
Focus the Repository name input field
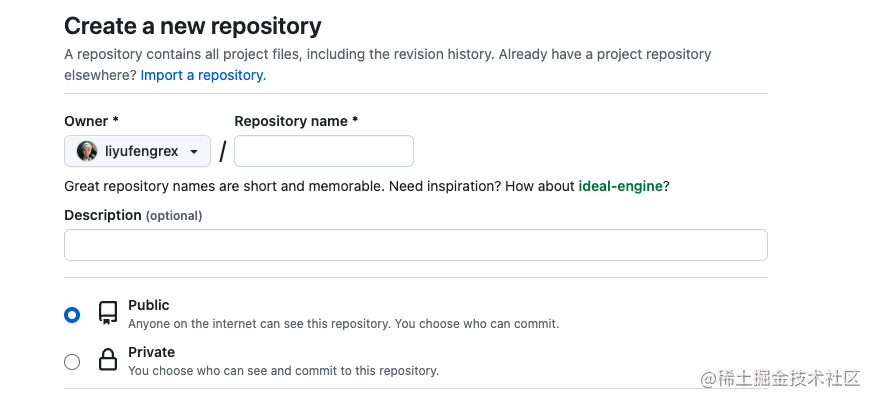[323, 151]
